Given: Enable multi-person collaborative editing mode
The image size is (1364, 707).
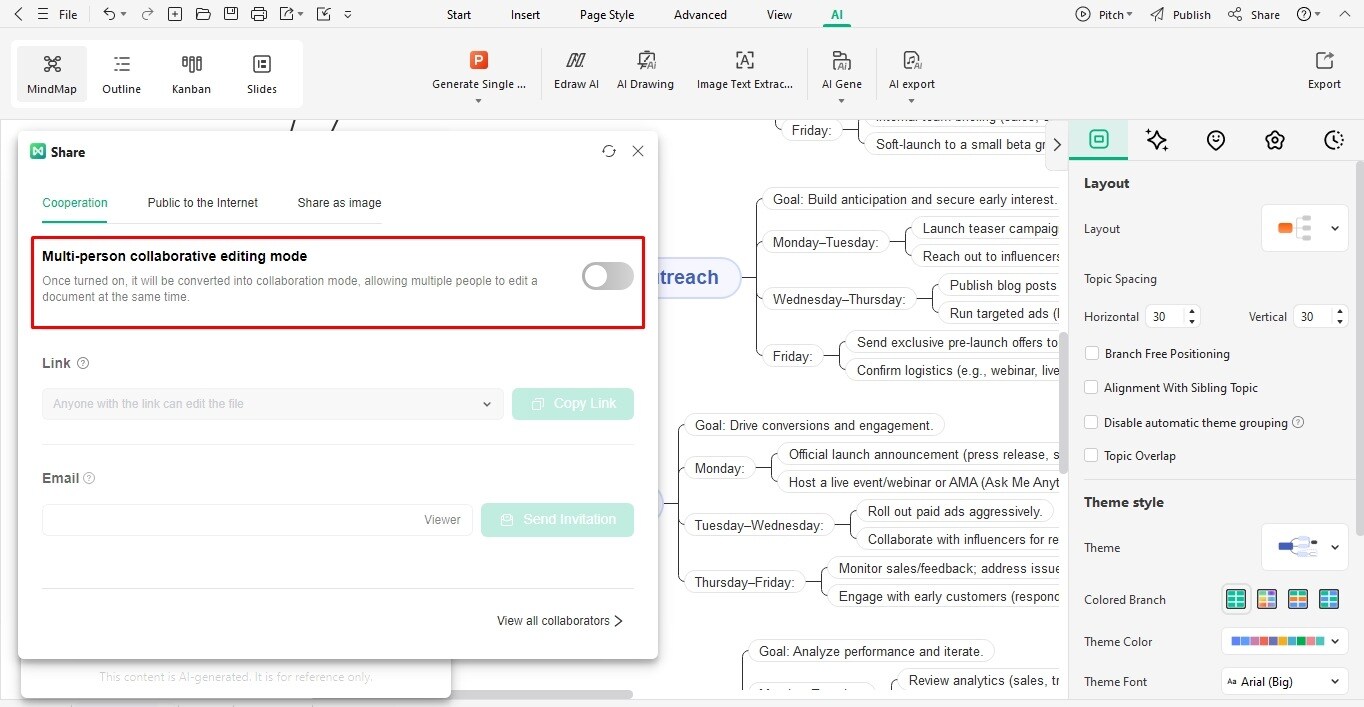Looking at the screenshot, I should pos(606,275).
